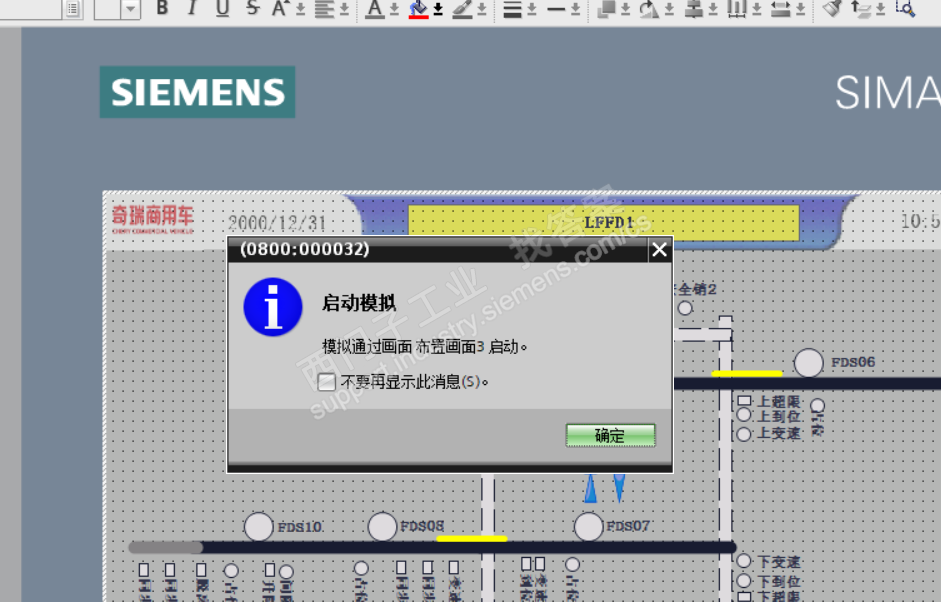Viewport: 941px width, 602px height.
Task: Click the make same size icon
Action: [x=780, y=9]
